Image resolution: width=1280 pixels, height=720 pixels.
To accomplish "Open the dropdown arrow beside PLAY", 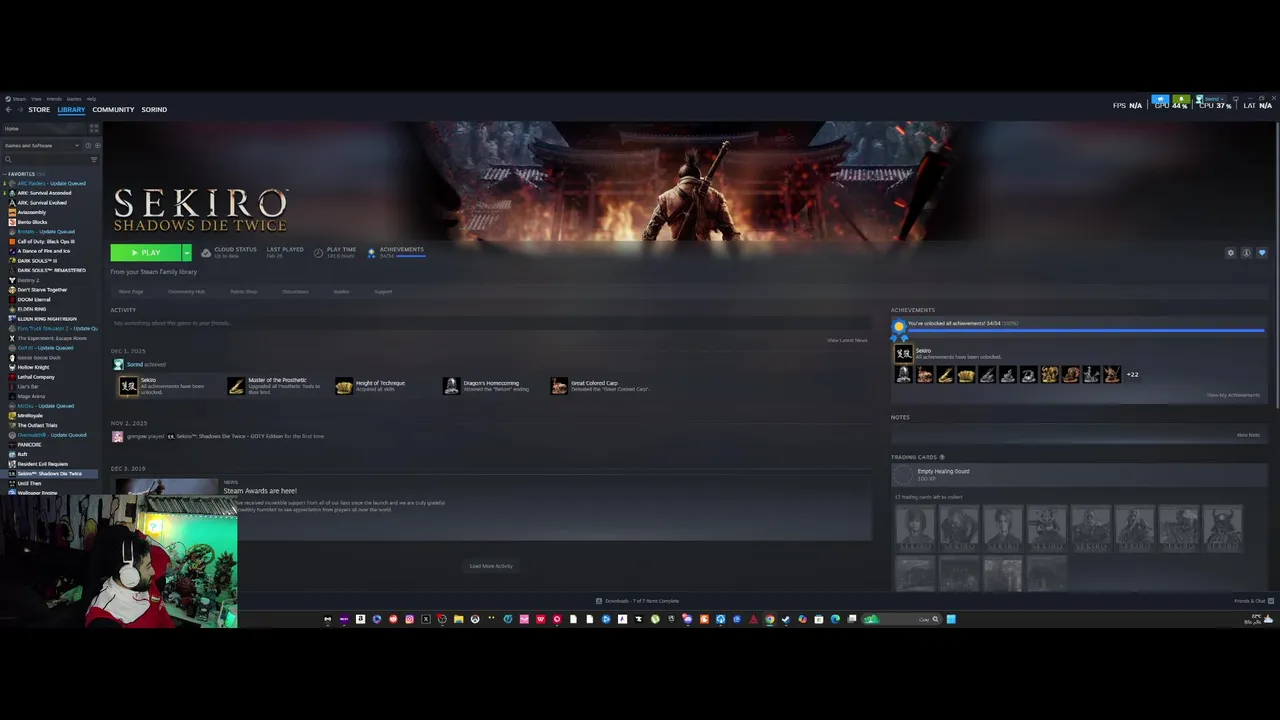I will coord(186,253).
